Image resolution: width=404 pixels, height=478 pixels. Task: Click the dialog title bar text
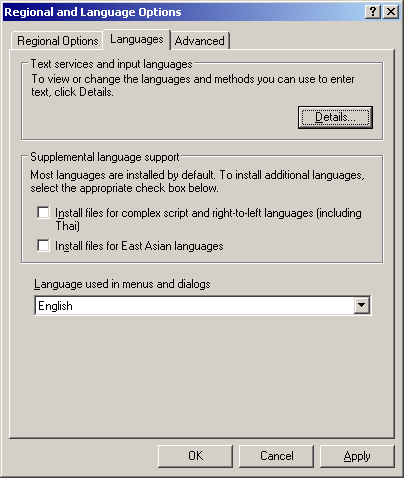click(93, 12)
